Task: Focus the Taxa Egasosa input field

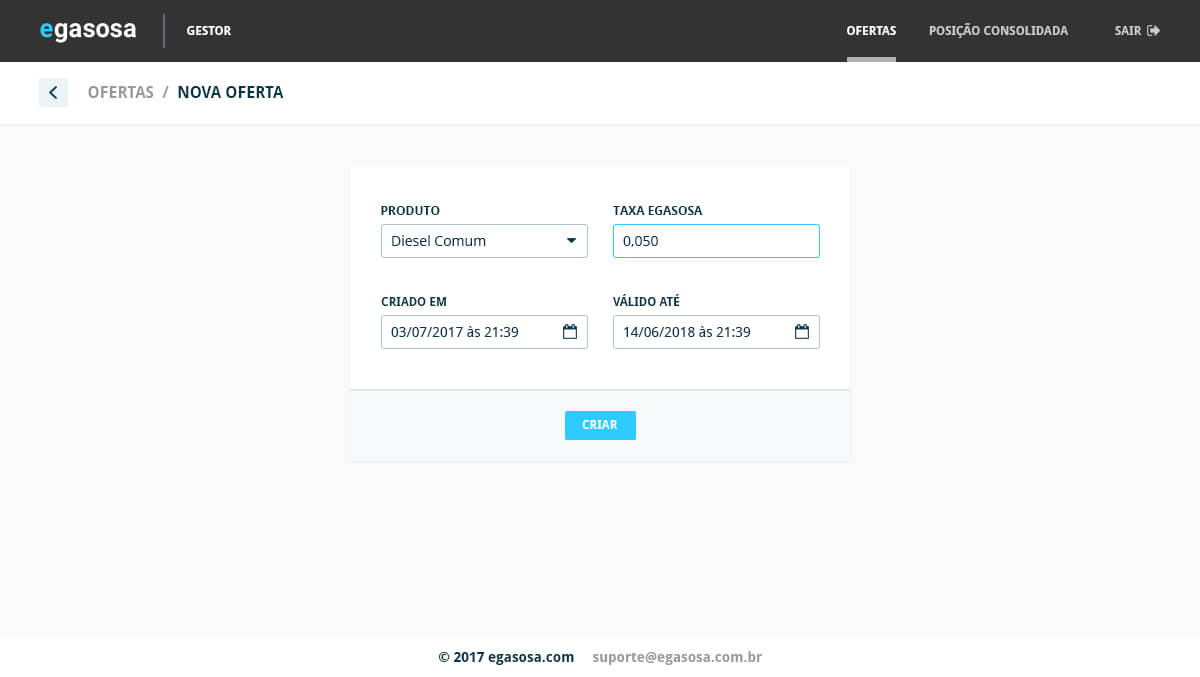Action: click(716, 241)
